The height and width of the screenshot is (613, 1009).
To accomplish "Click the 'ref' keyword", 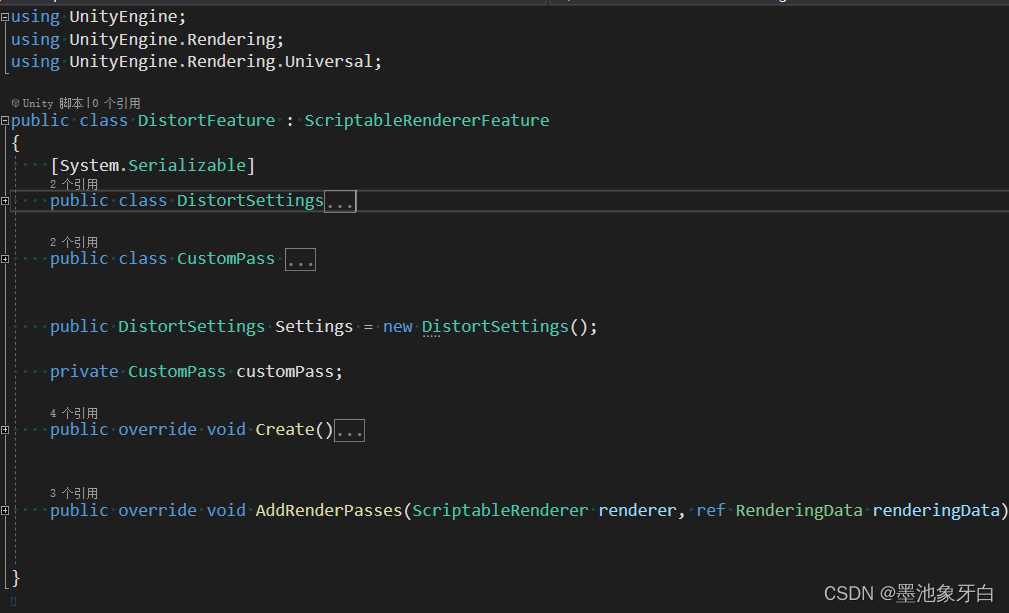I will [710, 511].
